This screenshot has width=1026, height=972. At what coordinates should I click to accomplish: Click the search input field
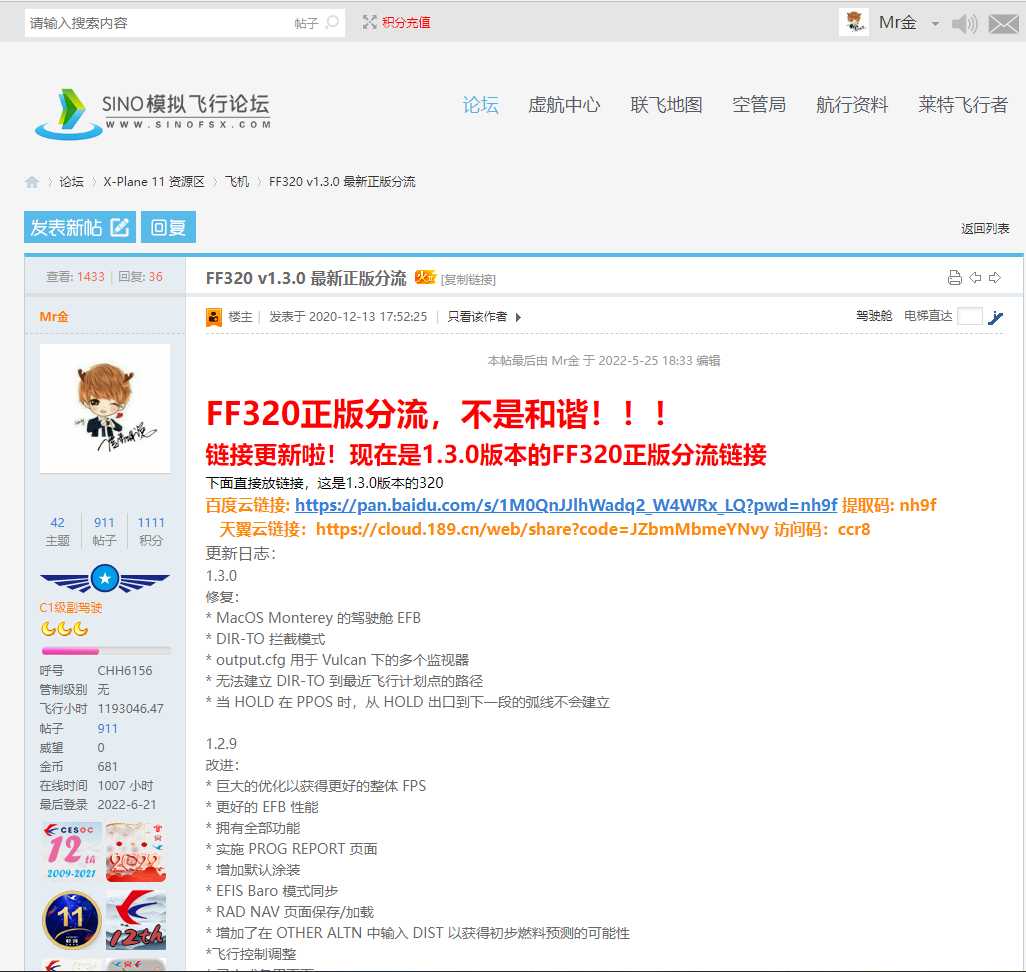tap(157, 24)
